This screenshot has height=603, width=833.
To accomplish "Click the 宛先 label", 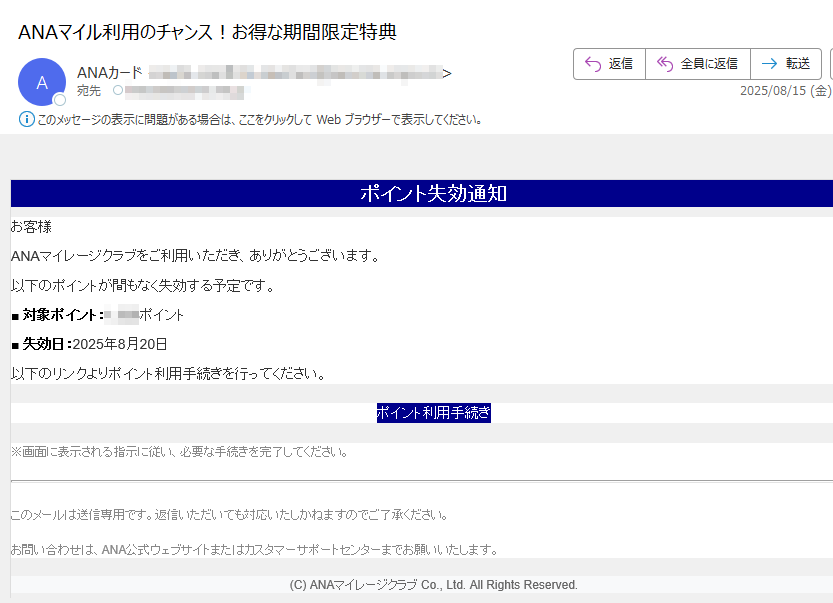I will (x=88, y=91).
